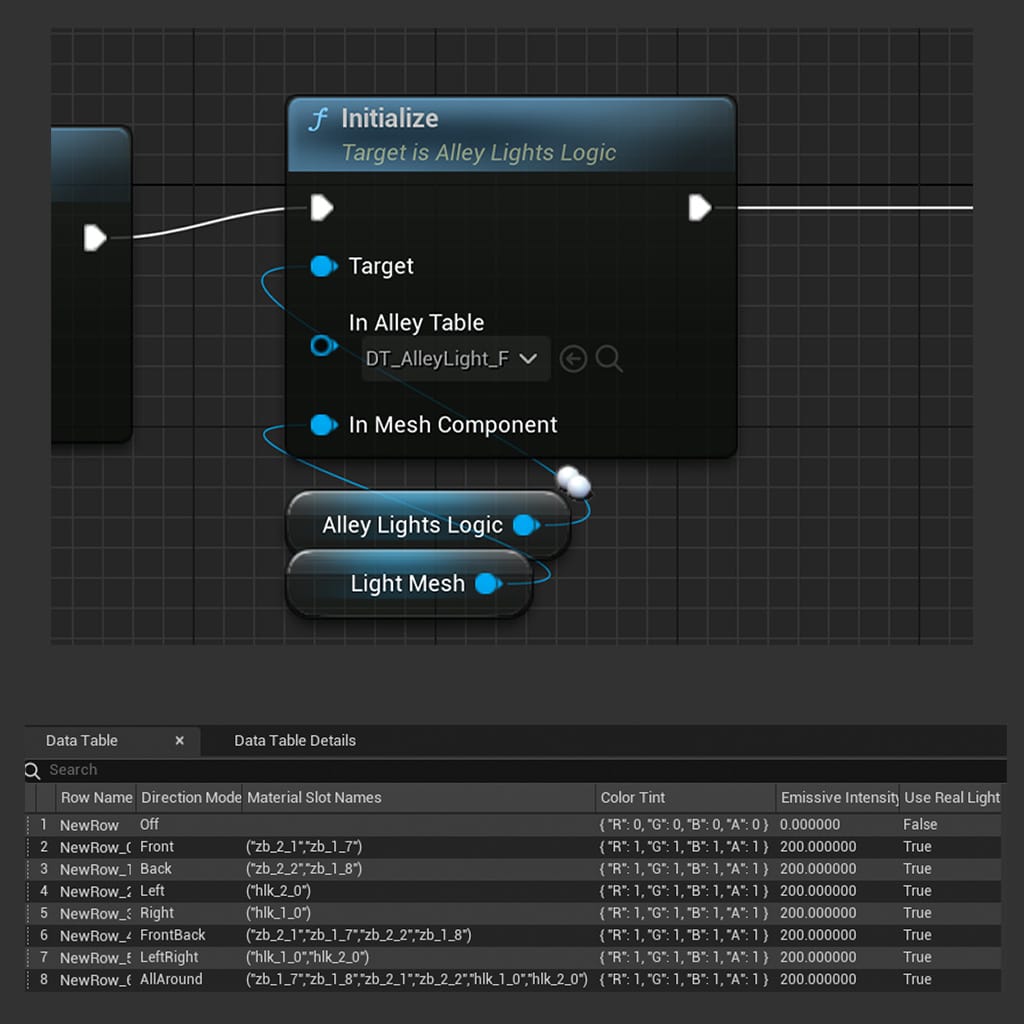Screen dimensions: 1024x1024
Task: Switch to the Data Table Details tab
Action: [x=294, y=740]
